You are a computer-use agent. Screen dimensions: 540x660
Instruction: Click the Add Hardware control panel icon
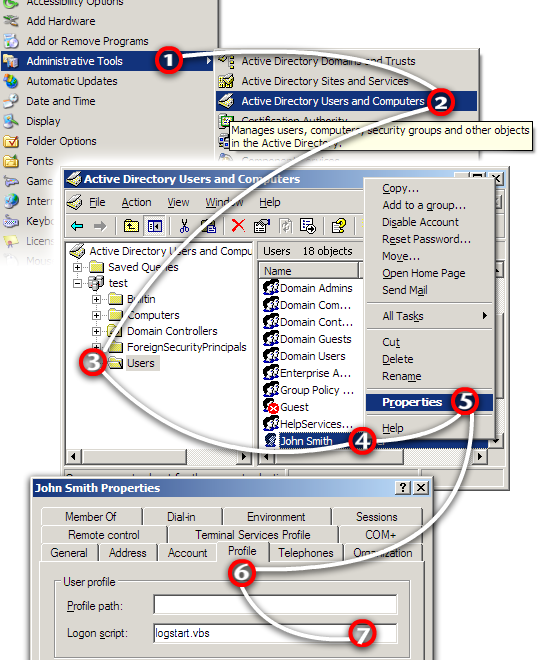11,21
